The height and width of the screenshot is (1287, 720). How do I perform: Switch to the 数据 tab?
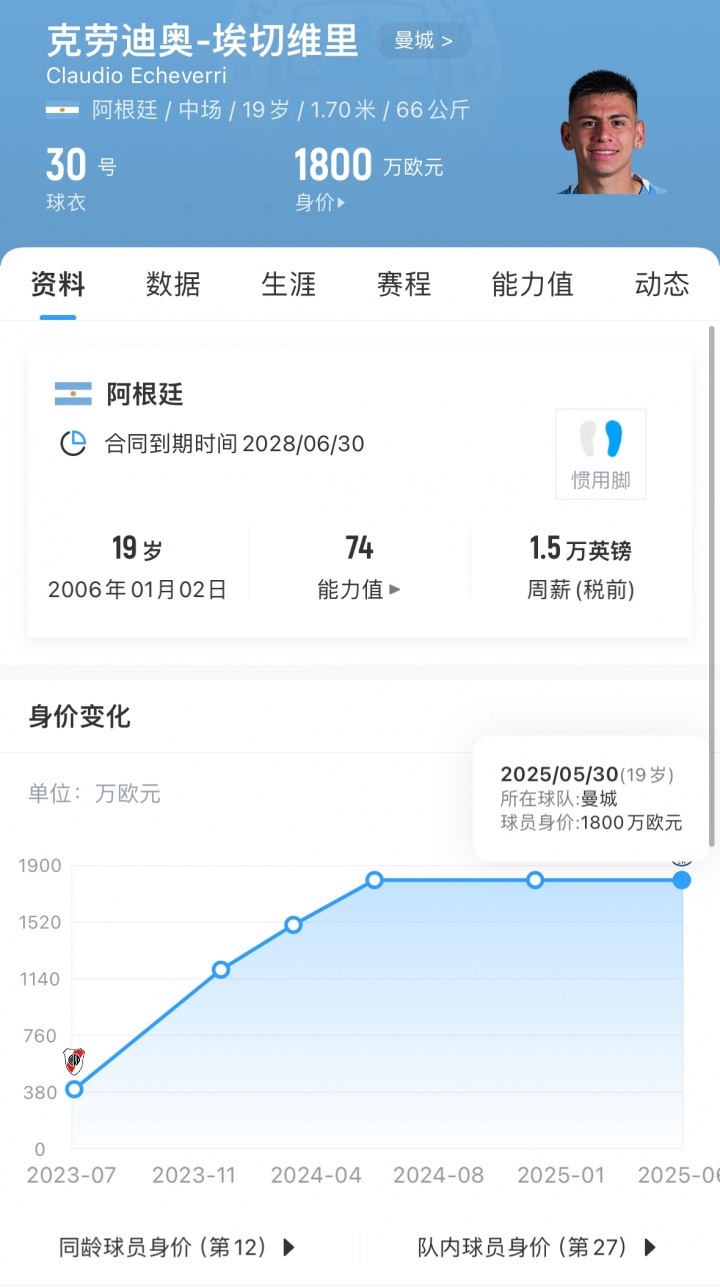(x=173, y=284)
